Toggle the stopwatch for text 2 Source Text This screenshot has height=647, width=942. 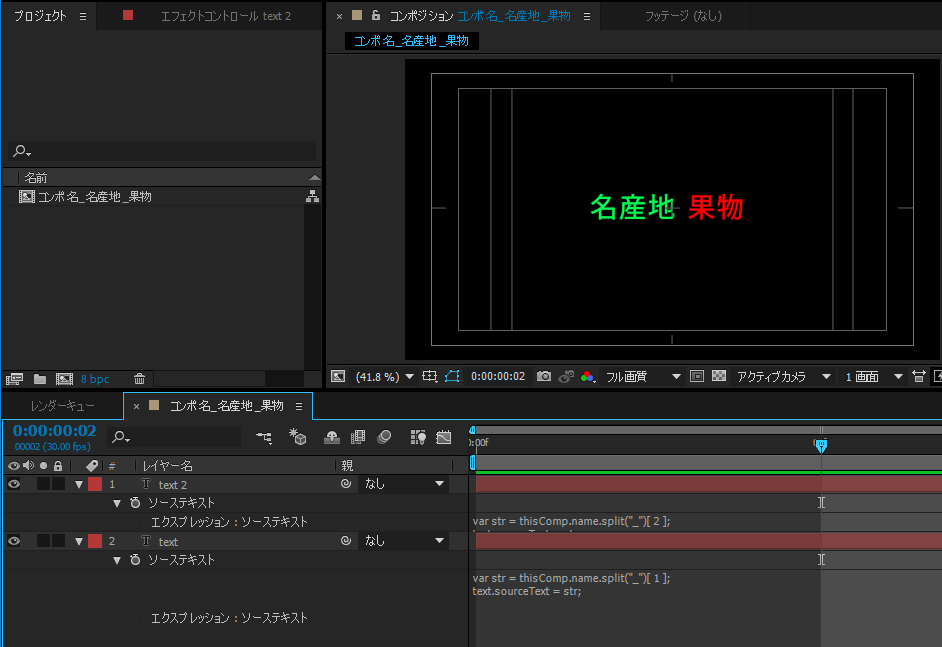[135, 503]
